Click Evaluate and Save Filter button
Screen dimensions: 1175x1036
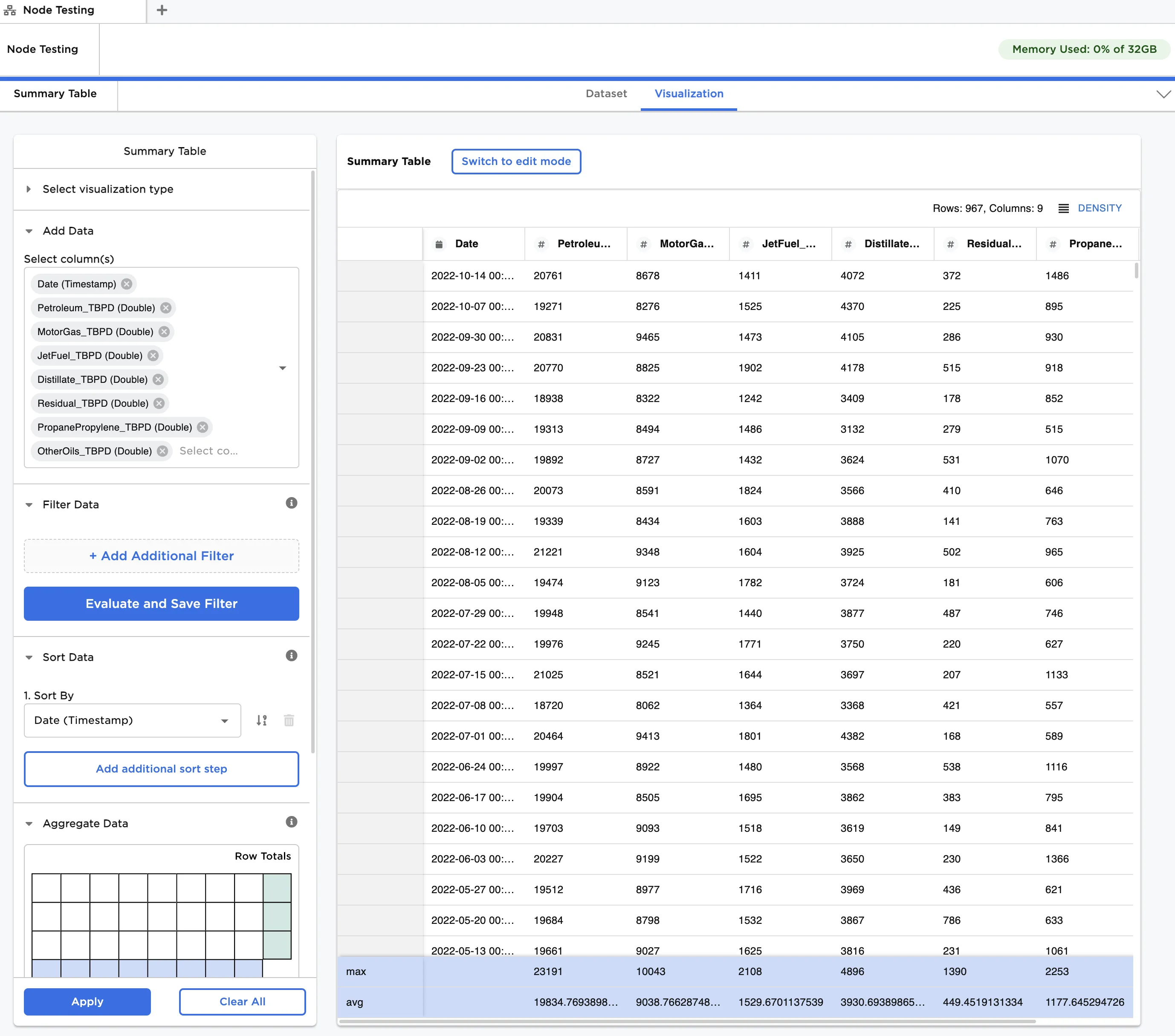click(x=162, y=604)
